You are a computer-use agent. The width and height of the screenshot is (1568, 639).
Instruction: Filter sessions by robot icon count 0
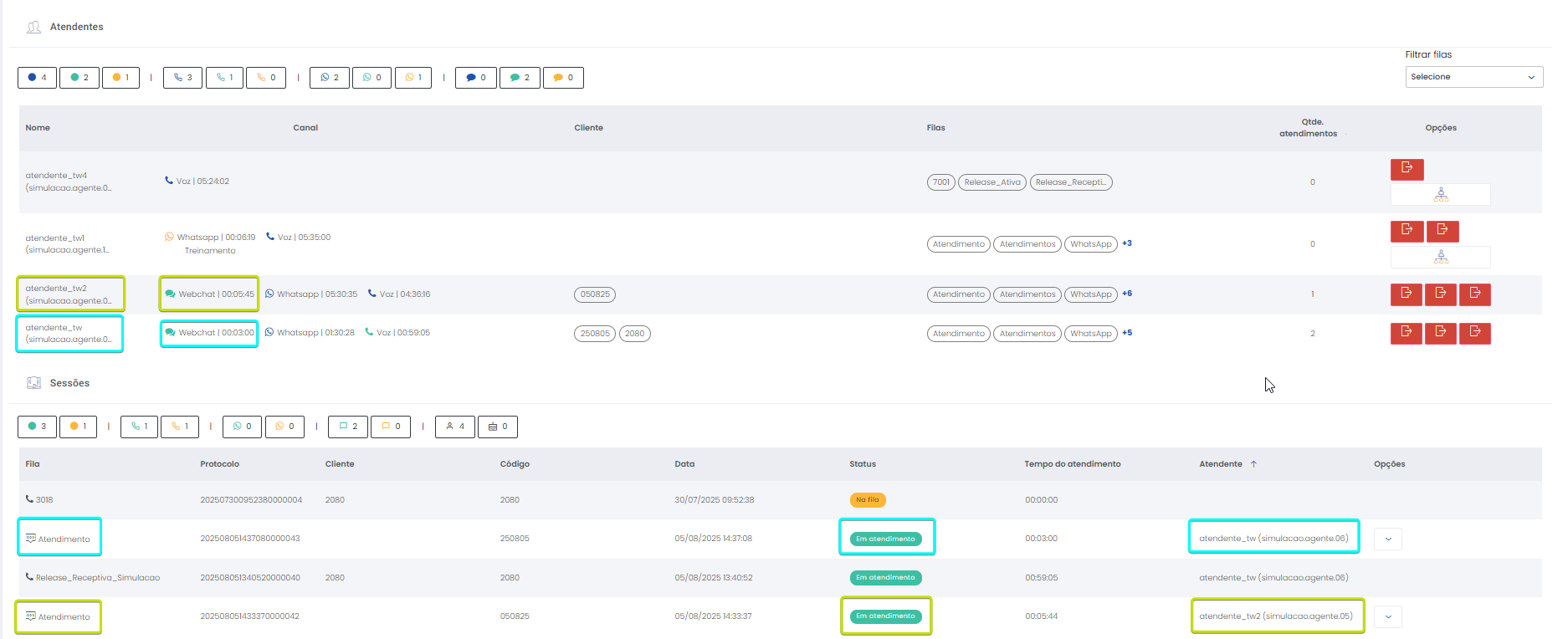click(497, 427)
